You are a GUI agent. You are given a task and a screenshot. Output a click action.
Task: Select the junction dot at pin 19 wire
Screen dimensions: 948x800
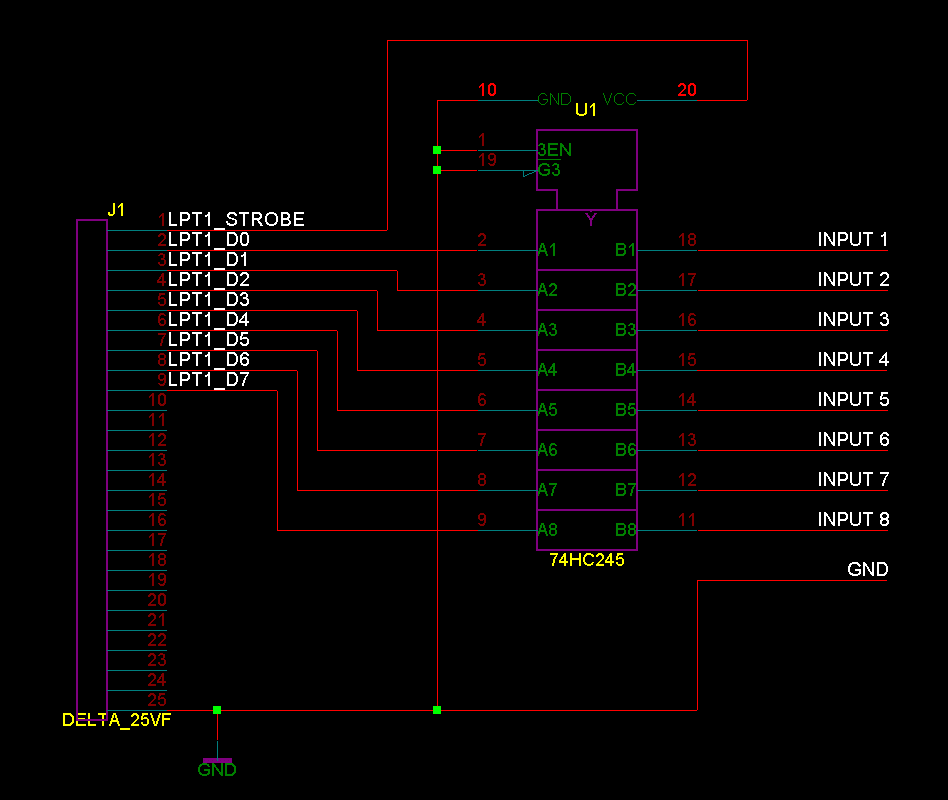coord(437,170)
